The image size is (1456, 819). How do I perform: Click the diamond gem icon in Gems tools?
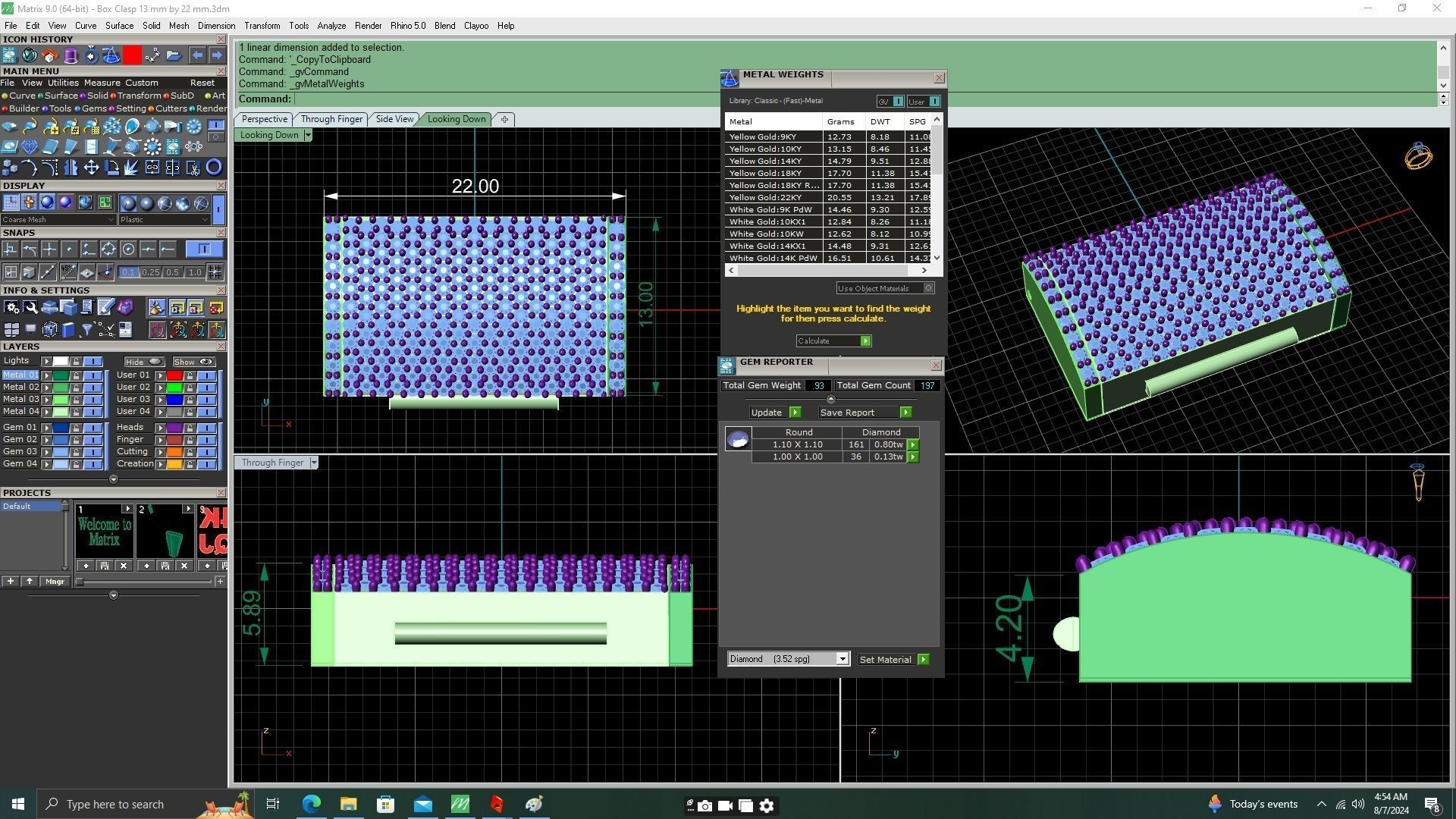[x=30, y=146]
